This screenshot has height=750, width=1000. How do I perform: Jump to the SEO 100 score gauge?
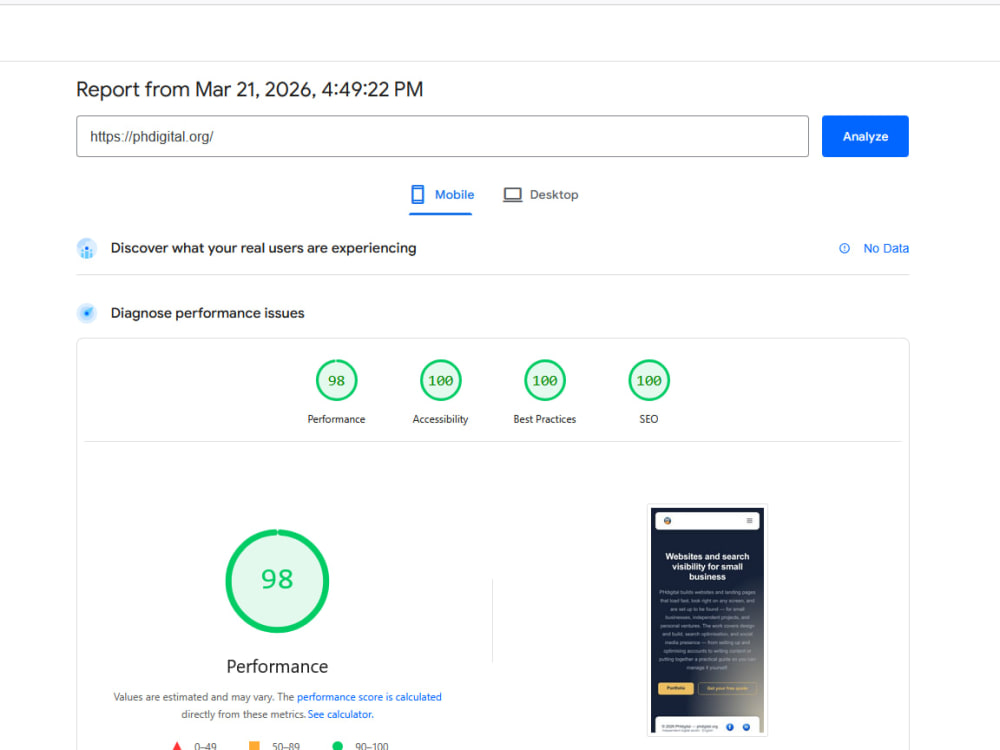coord(649,381)
